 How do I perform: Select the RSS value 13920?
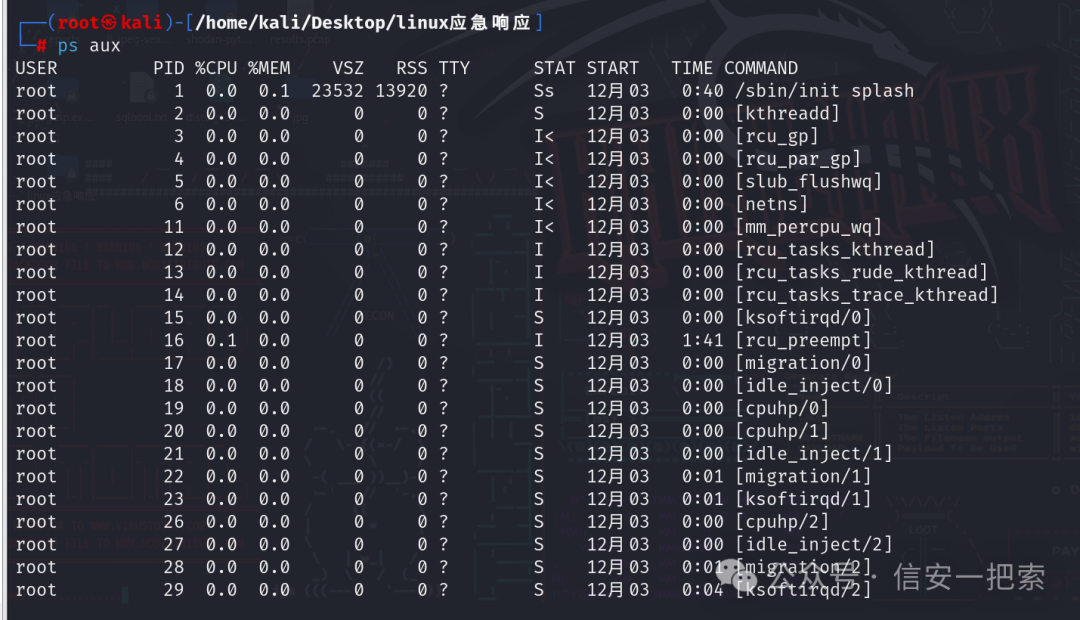click(x=402, y=91)
